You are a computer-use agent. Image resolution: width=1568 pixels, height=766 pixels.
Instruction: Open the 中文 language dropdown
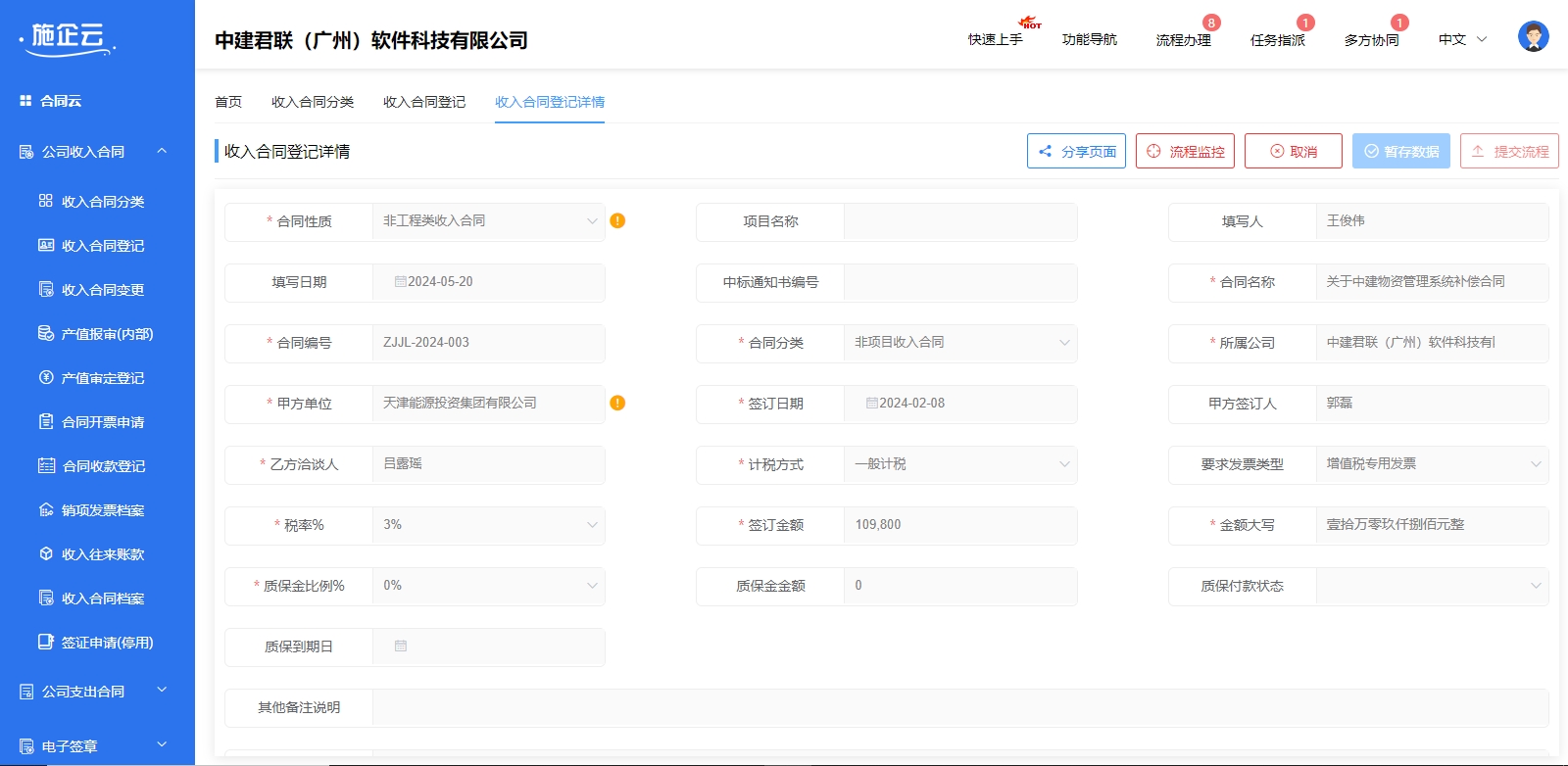tap(1462, 39)
